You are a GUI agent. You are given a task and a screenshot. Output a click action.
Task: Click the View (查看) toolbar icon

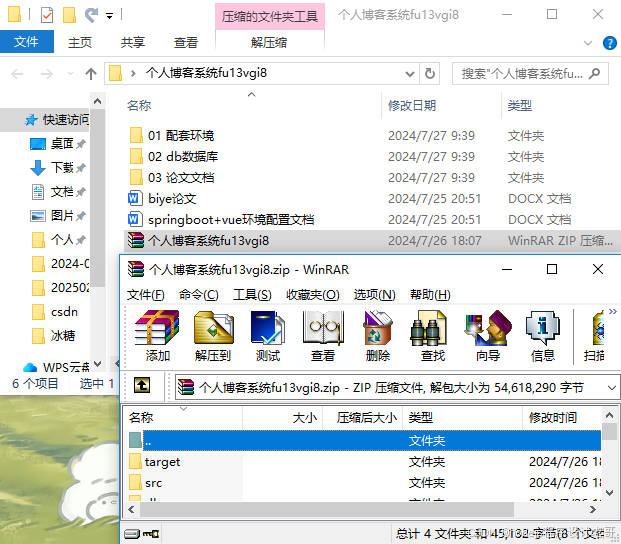pos(323,335)
